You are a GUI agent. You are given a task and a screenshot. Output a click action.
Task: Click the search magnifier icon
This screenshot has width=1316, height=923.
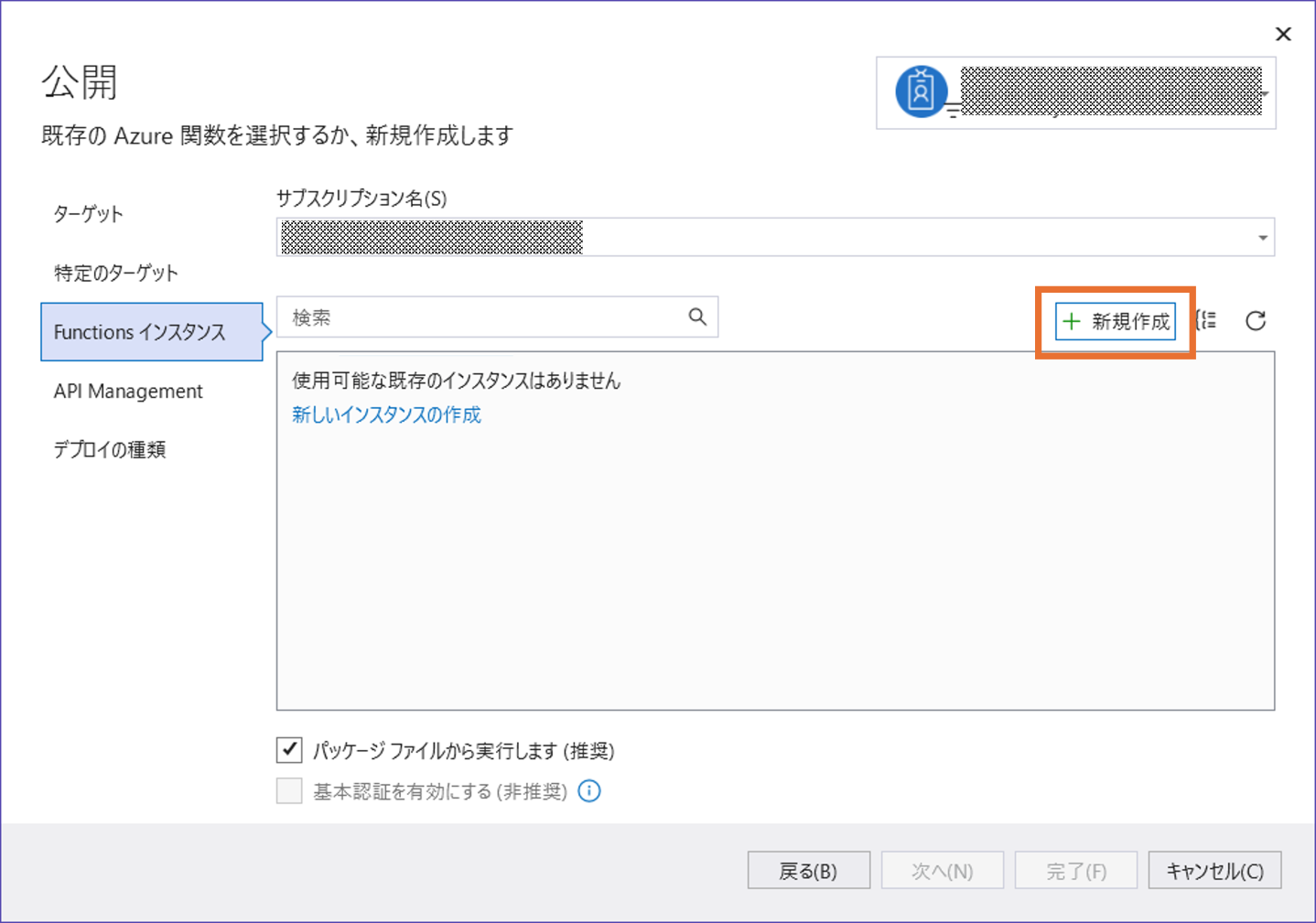coord(697,317)
